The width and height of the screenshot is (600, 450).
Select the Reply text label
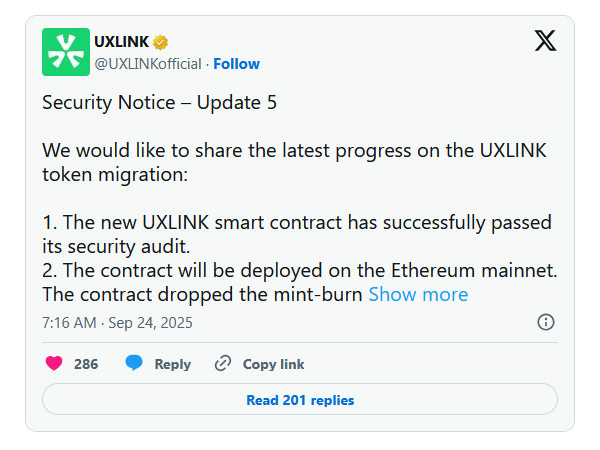(173, 364)
